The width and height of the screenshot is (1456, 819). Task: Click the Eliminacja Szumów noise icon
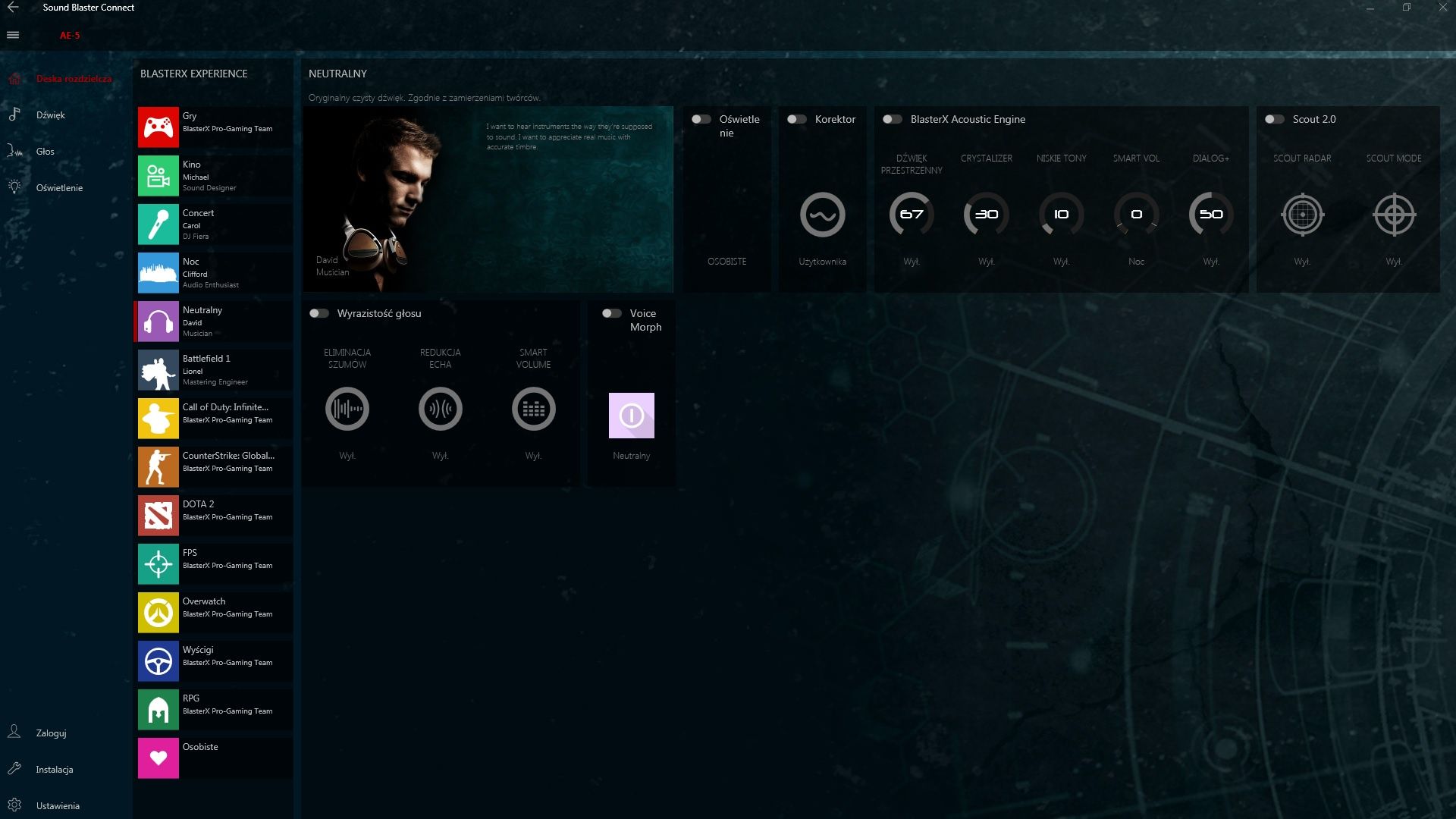[347, 409]
